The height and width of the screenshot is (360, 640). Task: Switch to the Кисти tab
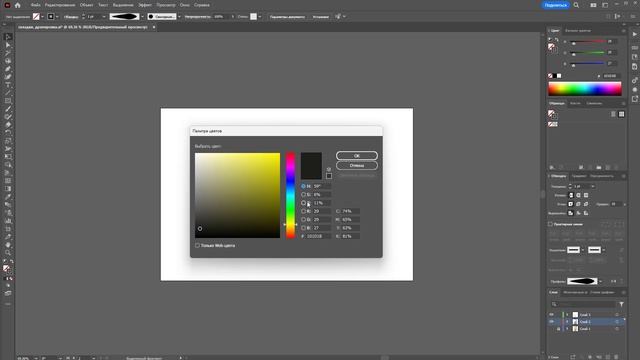575,103
